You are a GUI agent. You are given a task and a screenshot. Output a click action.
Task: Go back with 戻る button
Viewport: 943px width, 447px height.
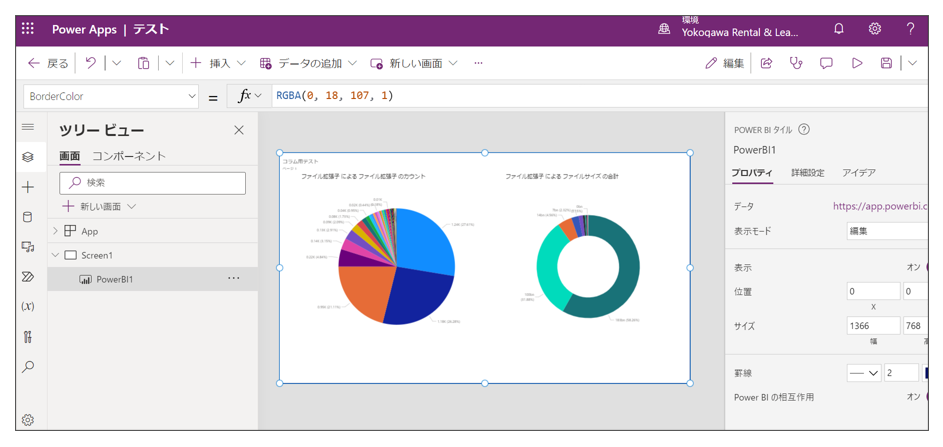pyautogui.click(x=49, y=63)
